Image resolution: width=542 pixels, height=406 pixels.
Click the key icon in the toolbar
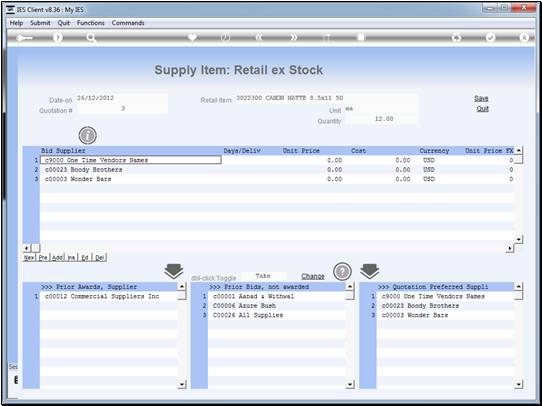click(x=24, y=38)
